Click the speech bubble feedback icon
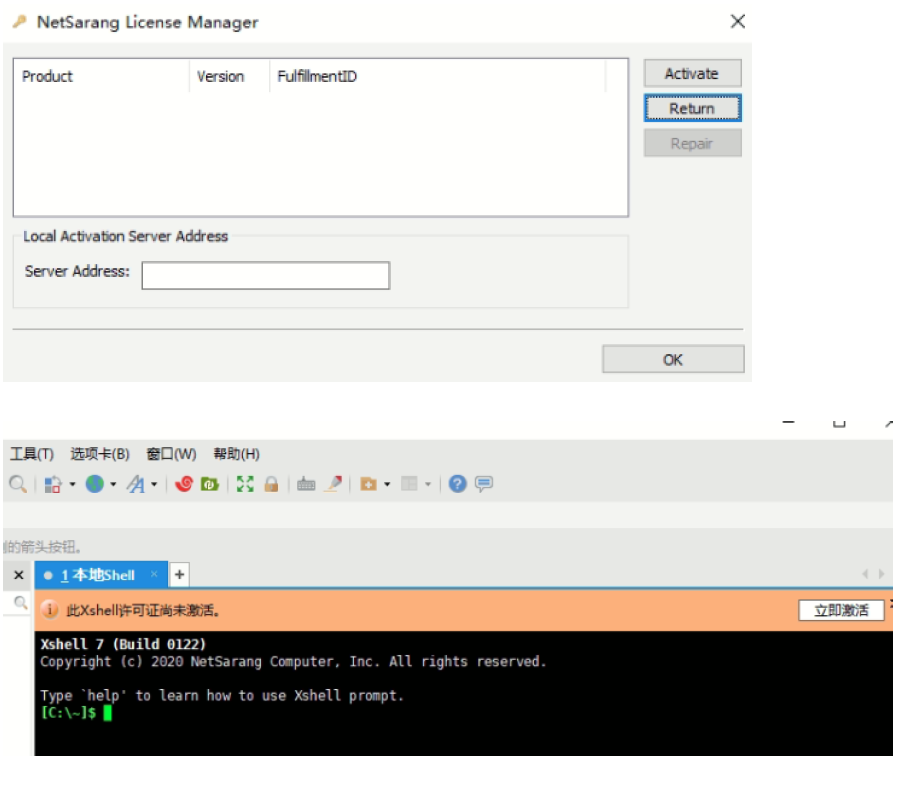Image resolution: width=903 pixels, height=796 pixels. (x=484, y=484)
